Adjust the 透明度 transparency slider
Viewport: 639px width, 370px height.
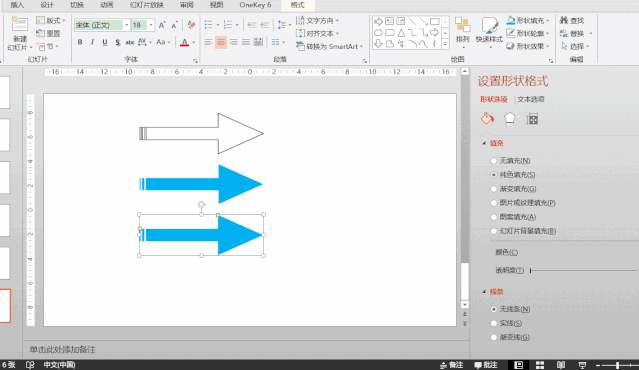[583, 270]
